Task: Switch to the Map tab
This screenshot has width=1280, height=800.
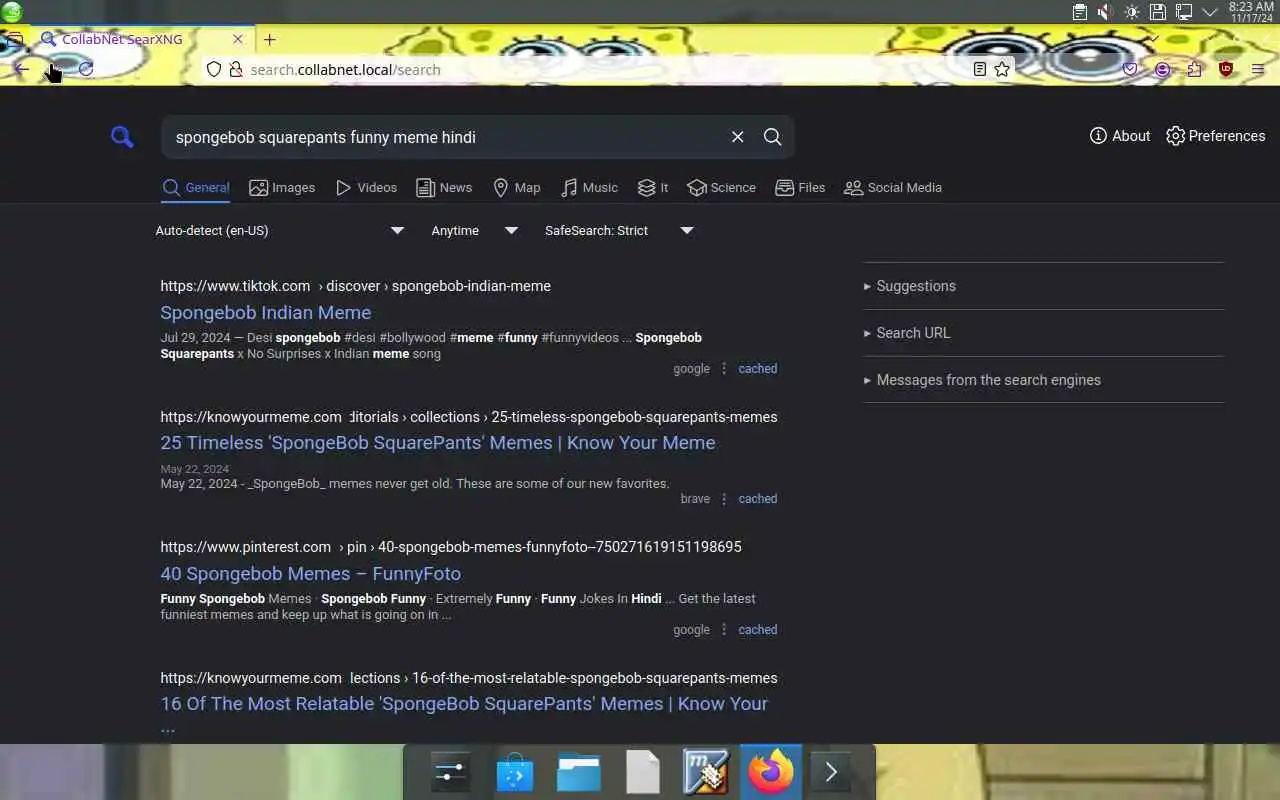Action: point(517,188)
